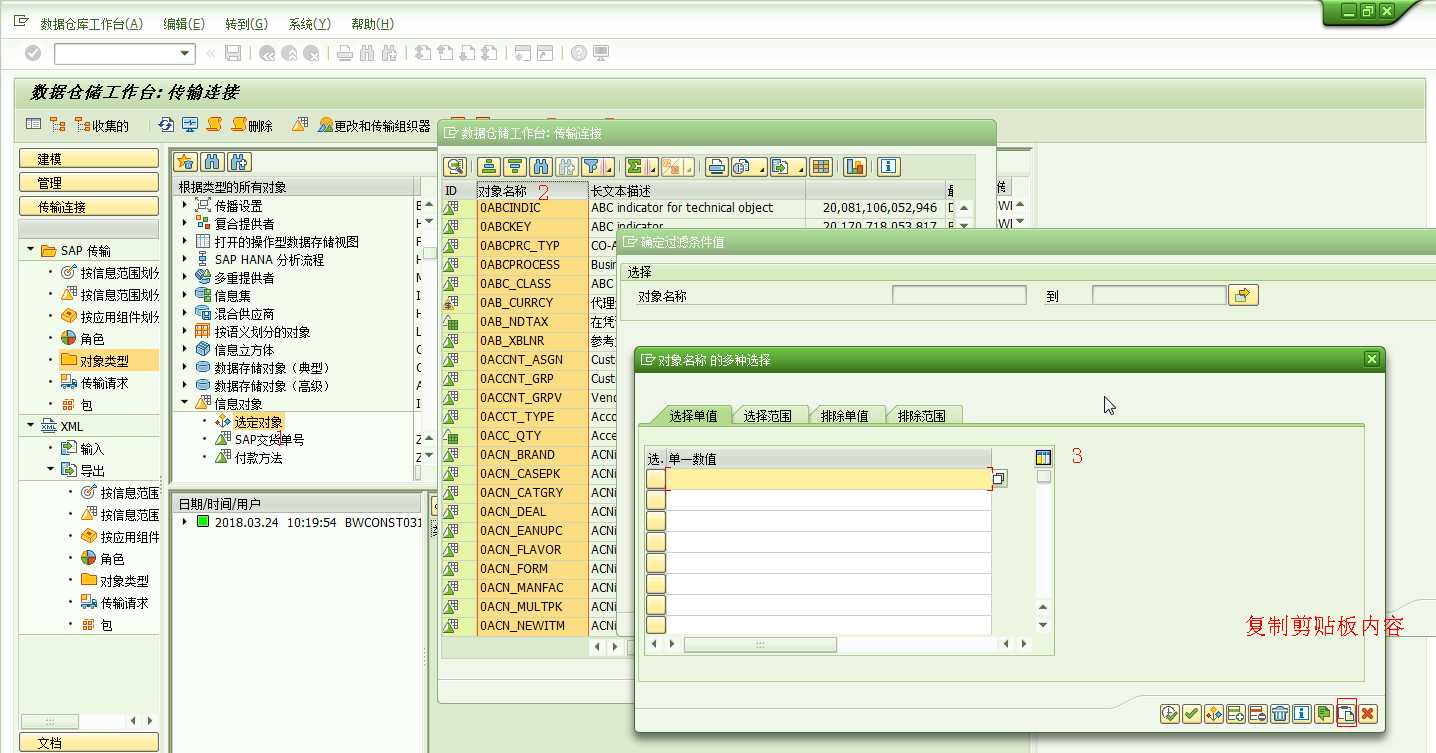Click the value help button beside the first 单一数值 field
Viewport: 1436px width, 753px height.
(x=1000, y=479)
